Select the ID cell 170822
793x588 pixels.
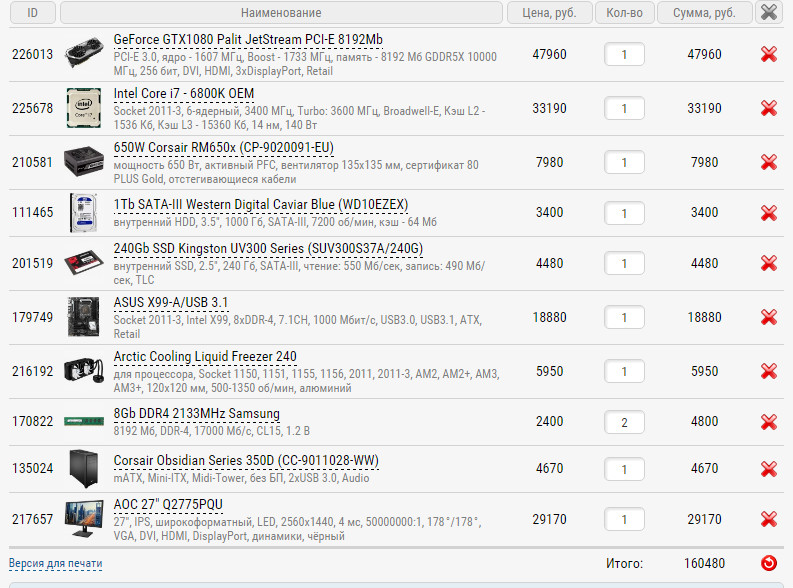tap(32, 421)
